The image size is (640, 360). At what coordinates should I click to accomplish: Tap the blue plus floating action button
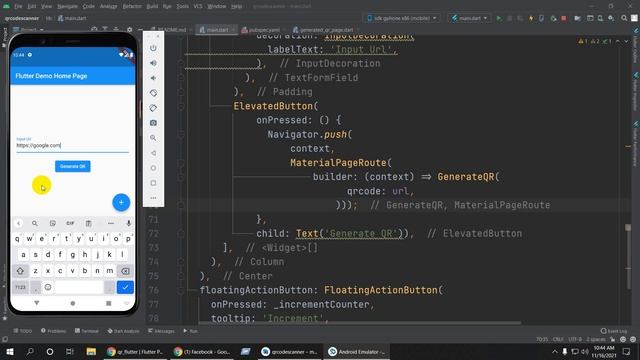(121, 202)
